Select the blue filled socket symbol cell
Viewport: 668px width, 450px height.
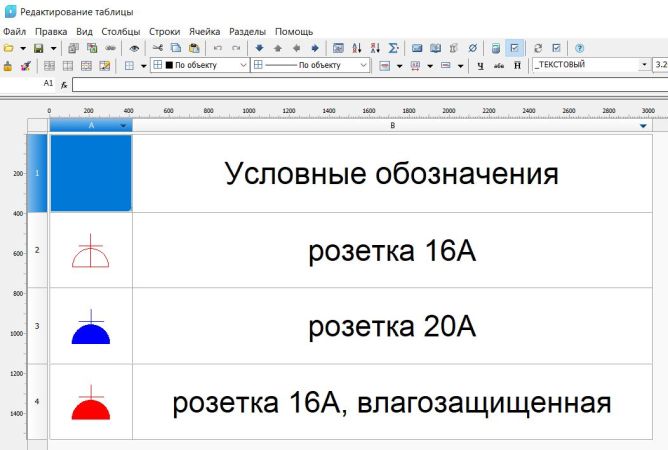tap(91, 326)
